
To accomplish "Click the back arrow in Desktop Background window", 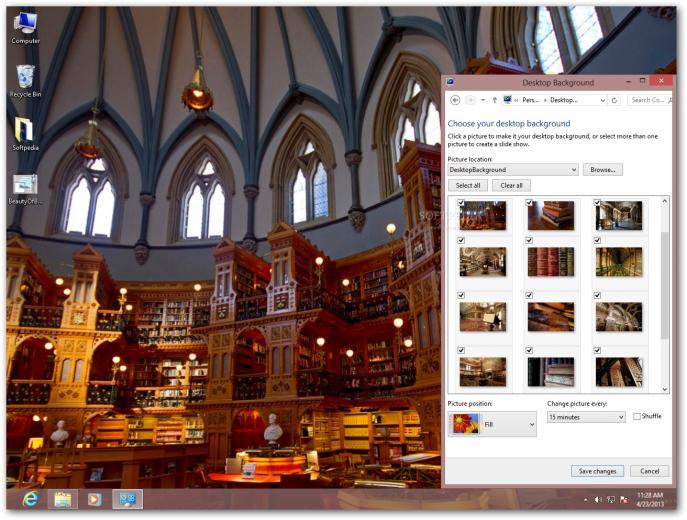I will click(x=455, y=100).
